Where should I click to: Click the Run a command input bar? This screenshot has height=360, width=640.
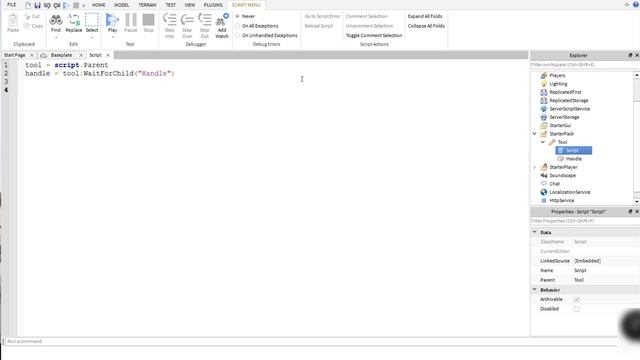pos(310,341)
